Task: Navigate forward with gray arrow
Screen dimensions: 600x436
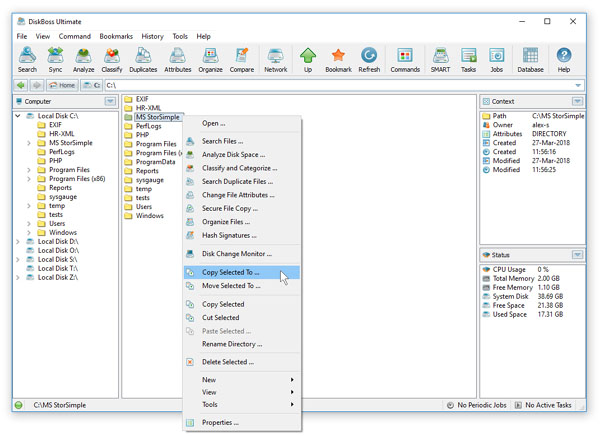Action: point(37,85)
